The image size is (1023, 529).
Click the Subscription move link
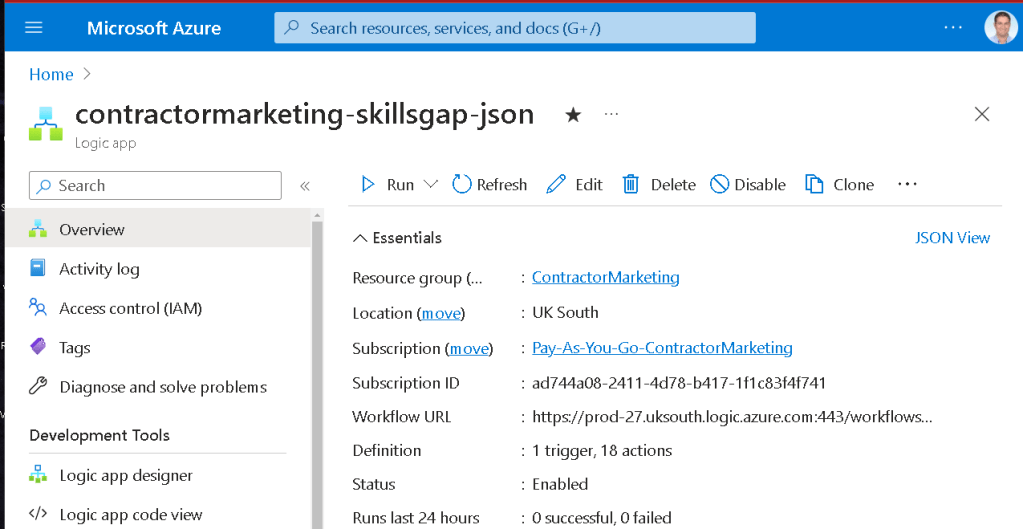469,348
